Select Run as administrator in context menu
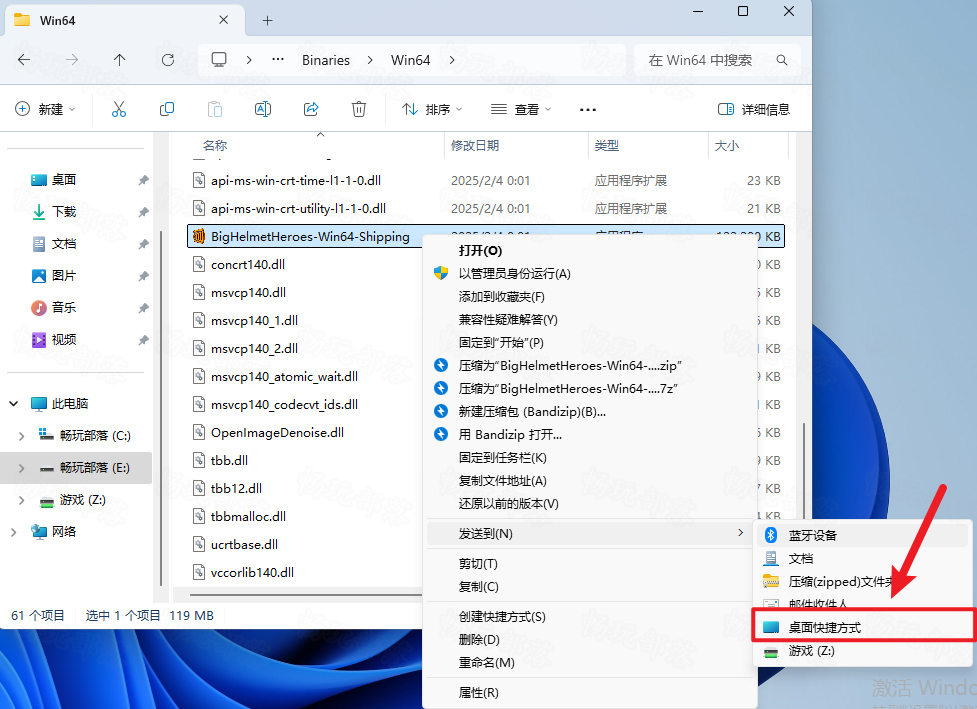This screenshot has height=709, width=977. click(x=590, y=274)
